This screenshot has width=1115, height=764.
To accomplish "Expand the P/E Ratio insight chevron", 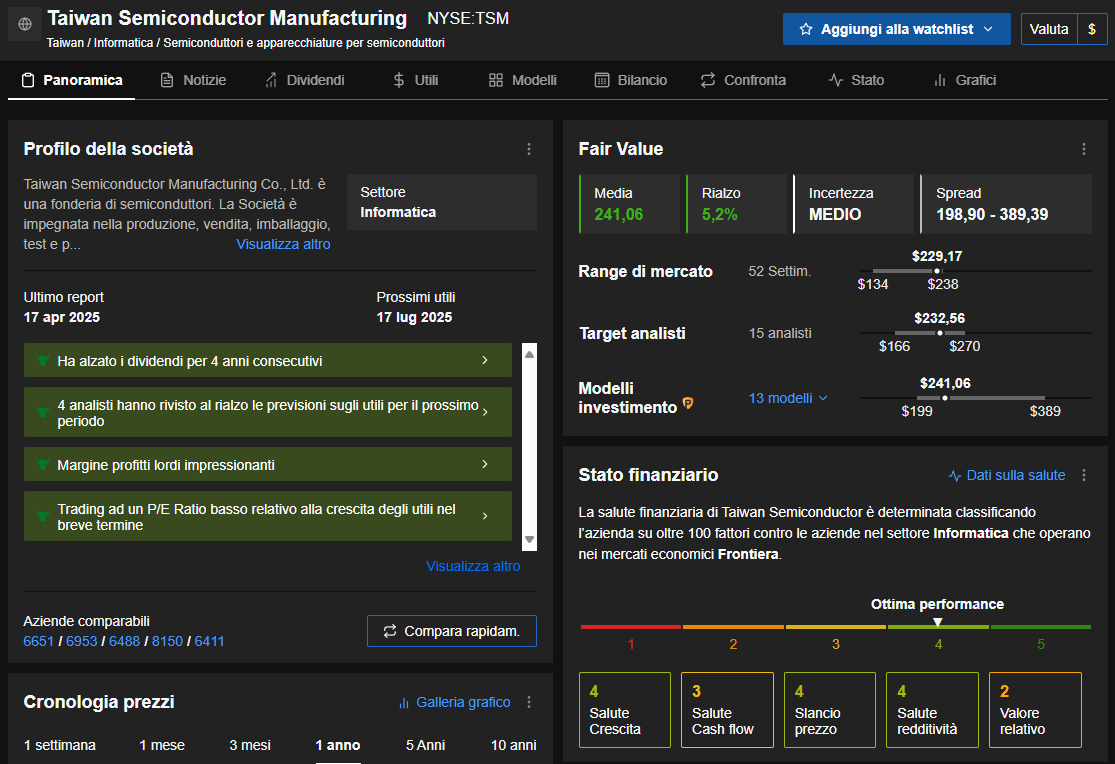I will (485, 516).
